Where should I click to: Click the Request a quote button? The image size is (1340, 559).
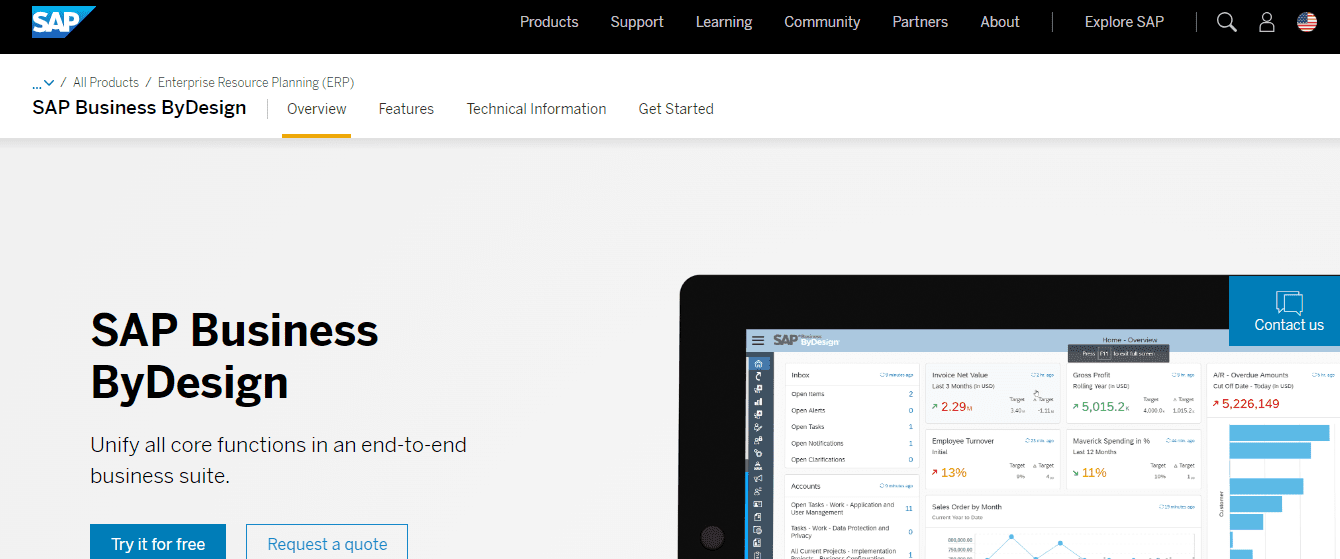click(x=327, y=544)
